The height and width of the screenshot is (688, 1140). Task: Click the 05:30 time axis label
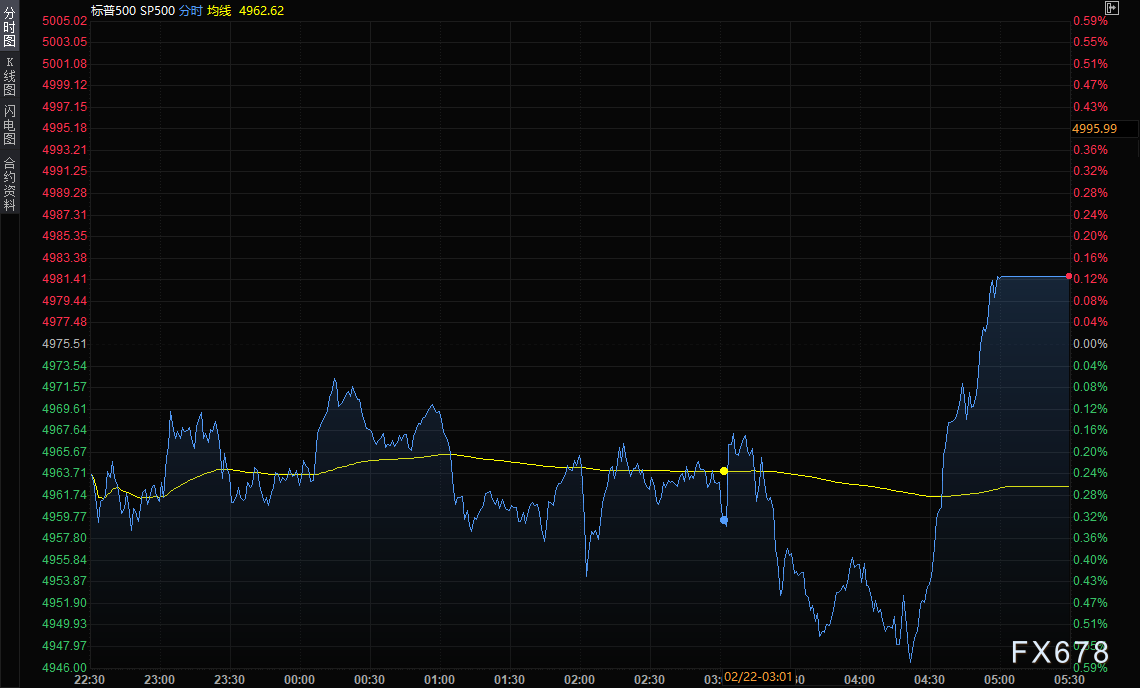pyautogui.click(x=1070, y=680)
